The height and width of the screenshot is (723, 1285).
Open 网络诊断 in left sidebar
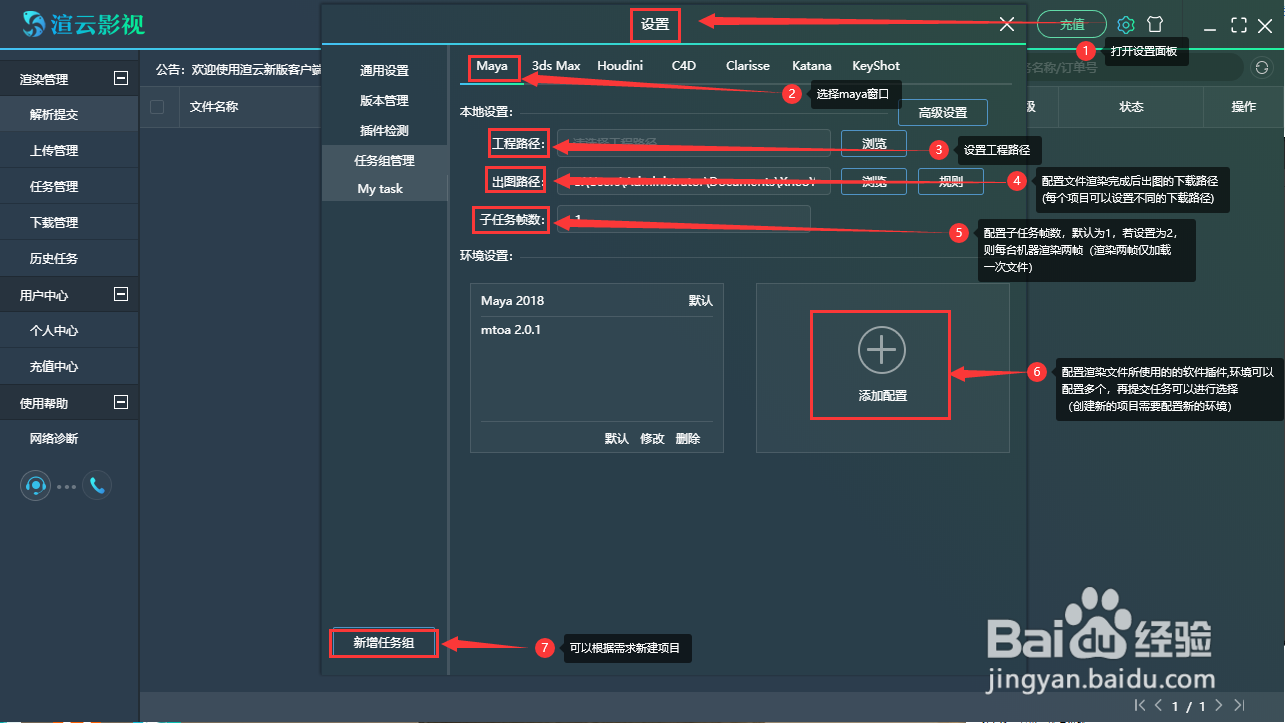(x=69, y=439)
